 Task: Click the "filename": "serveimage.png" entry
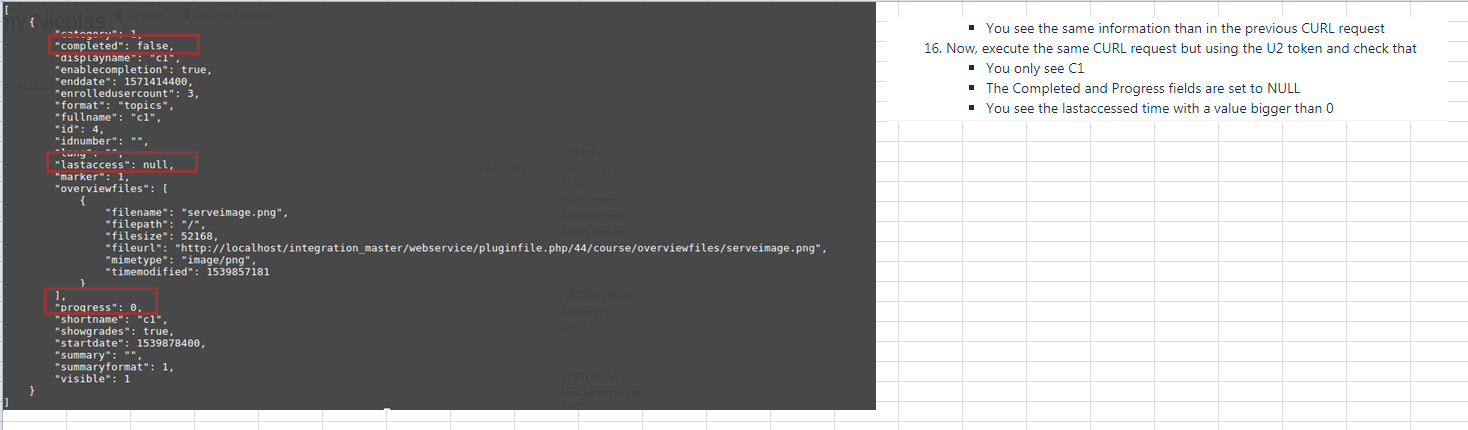coord(196,211)
